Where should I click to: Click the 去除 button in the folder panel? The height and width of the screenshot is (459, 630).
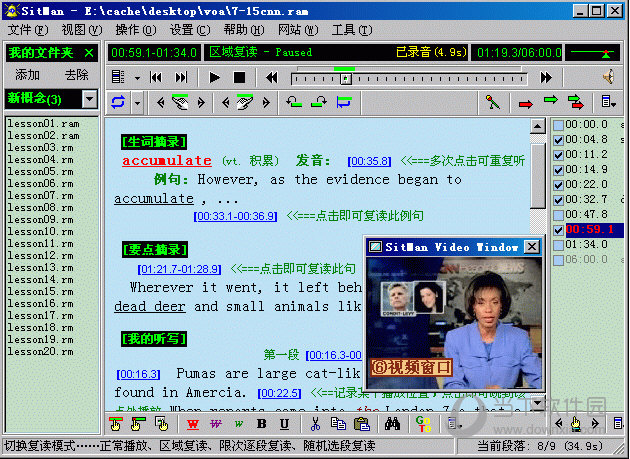[x=76, y=74]
